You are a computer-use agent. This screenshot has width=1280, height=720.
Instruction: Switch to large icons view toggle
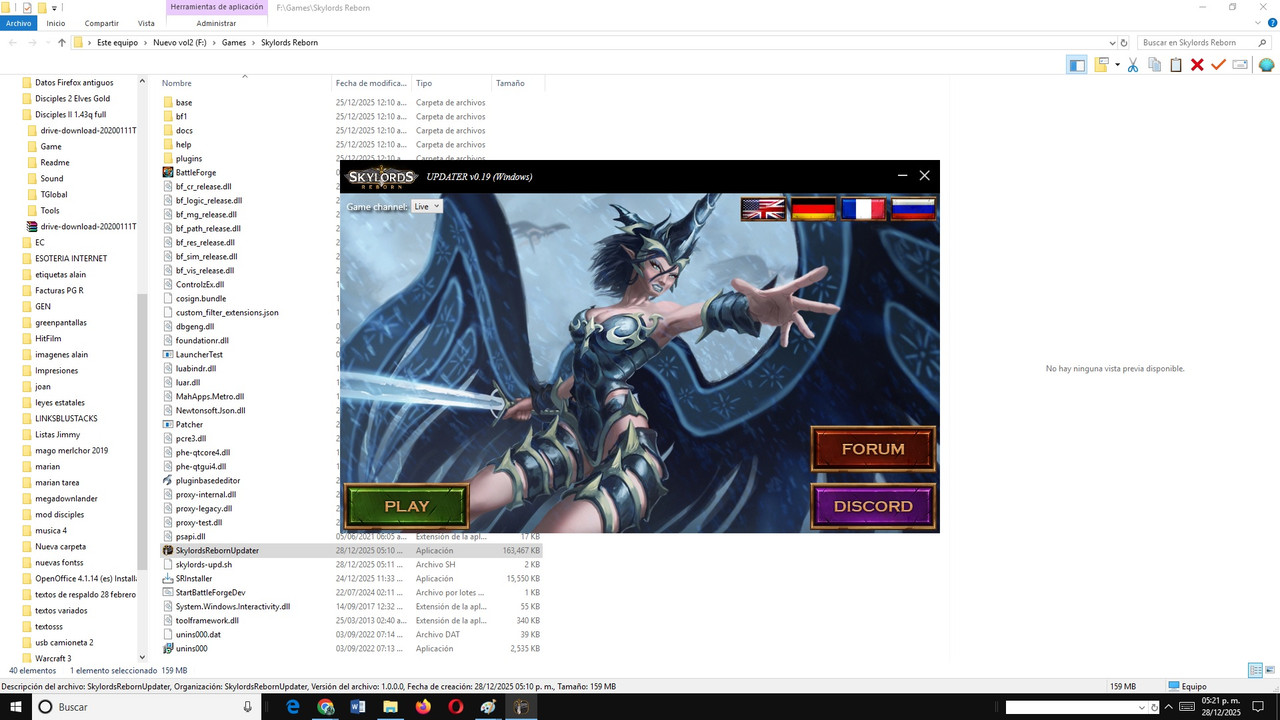[x=1269, y=670]
